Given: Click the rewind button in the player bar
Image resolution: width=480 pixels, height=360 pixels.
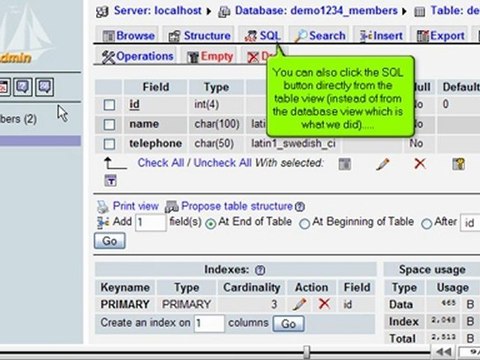Looking at the screenshot, I should pyautogui.click(x=444, y=352).
